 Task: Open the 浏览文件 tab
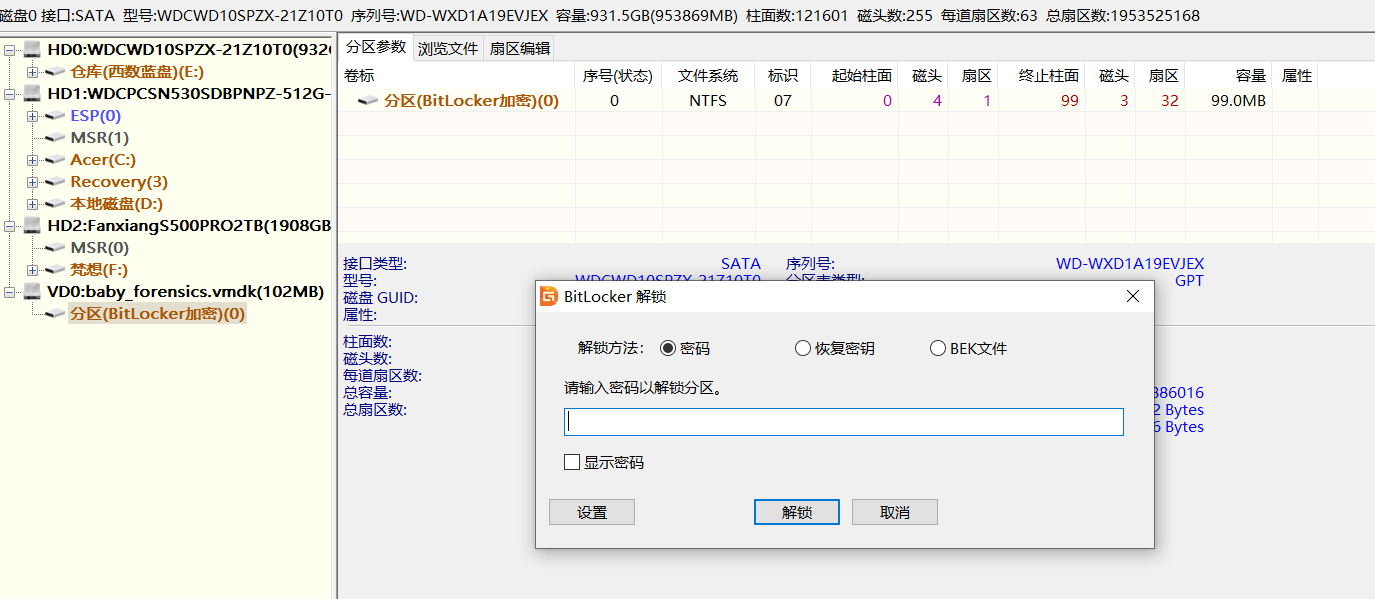[x=448, y=48]
